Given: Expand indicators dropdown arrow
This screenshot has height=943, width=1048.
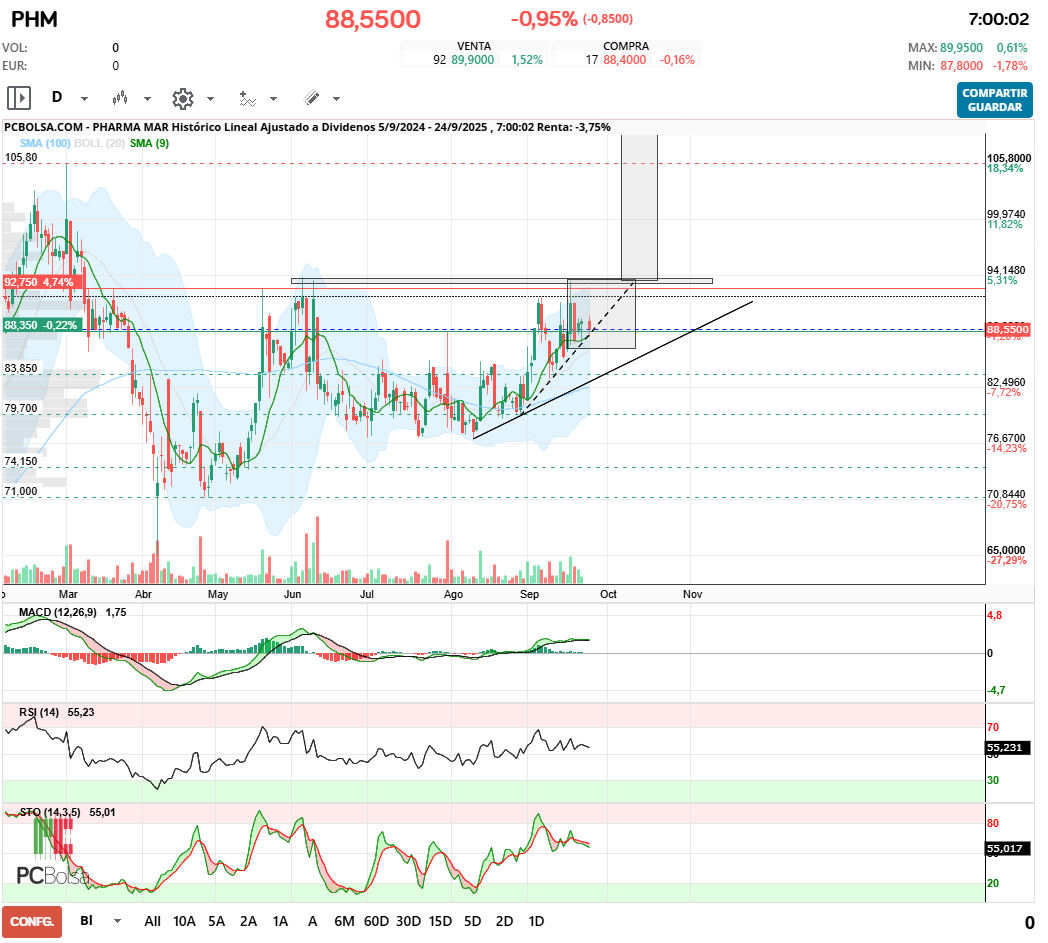Looking at the screenshot, I should (x=273, y=99).
